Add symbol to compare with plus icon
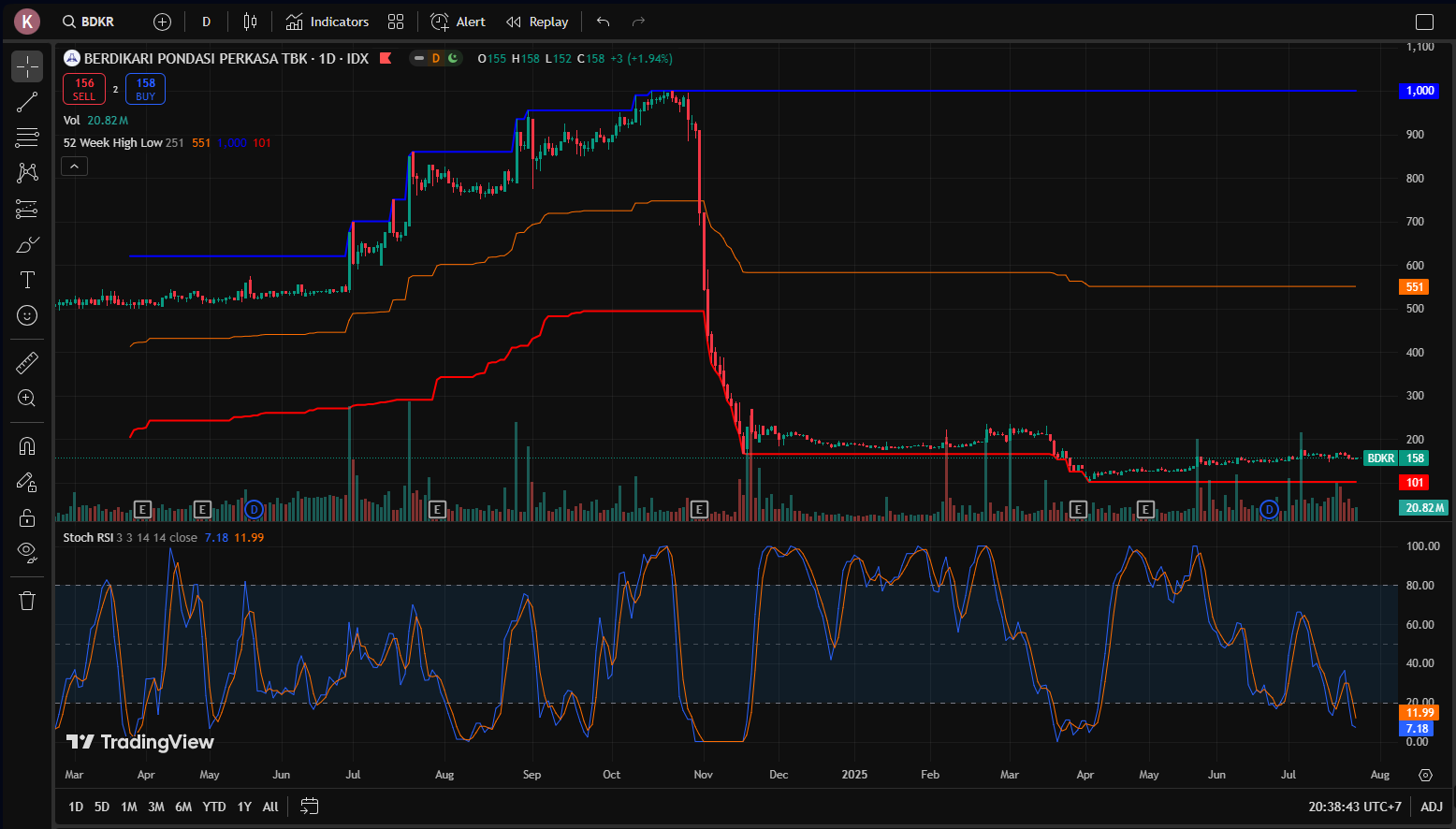 162,22
